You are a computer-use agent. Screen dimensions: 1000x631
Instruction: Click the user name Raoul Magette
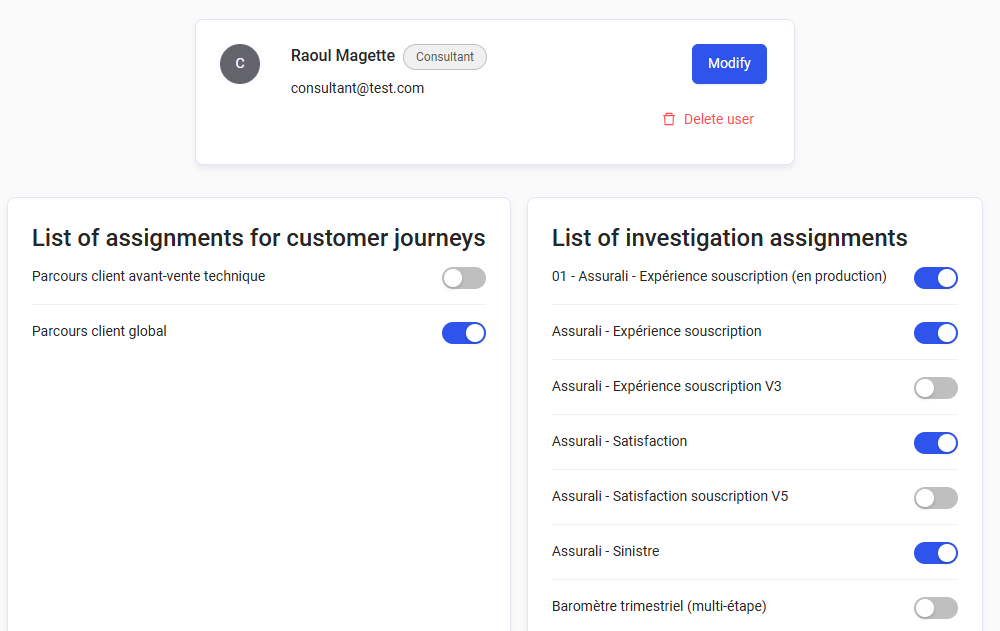click(343, 56)
